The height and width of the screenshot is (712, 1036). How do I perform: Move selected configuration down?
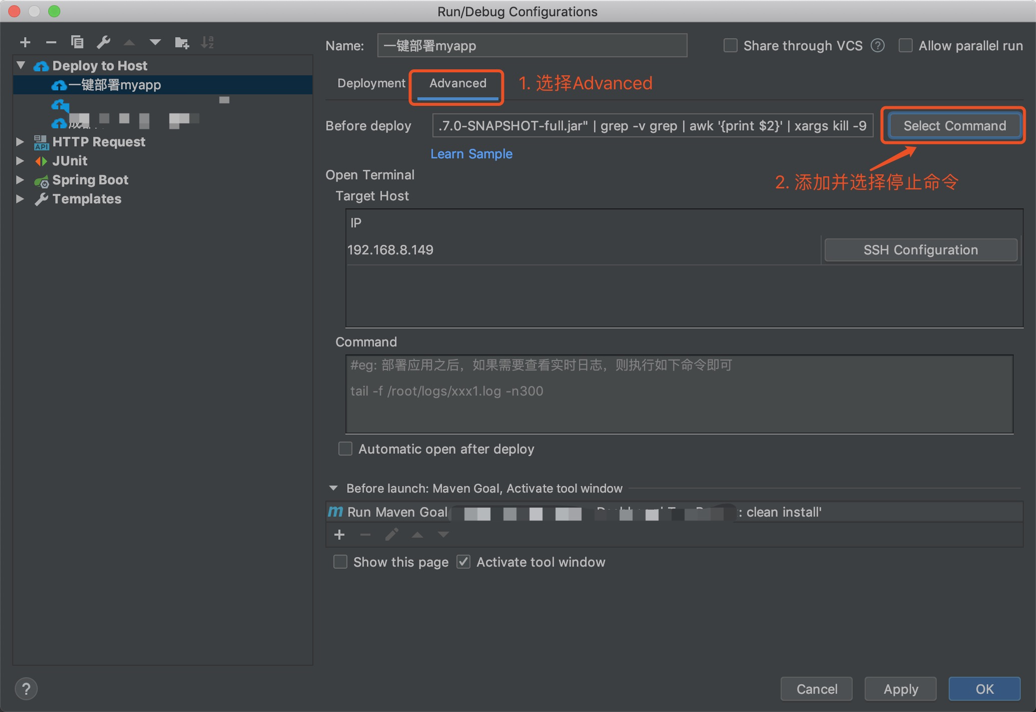coord(154,42)
